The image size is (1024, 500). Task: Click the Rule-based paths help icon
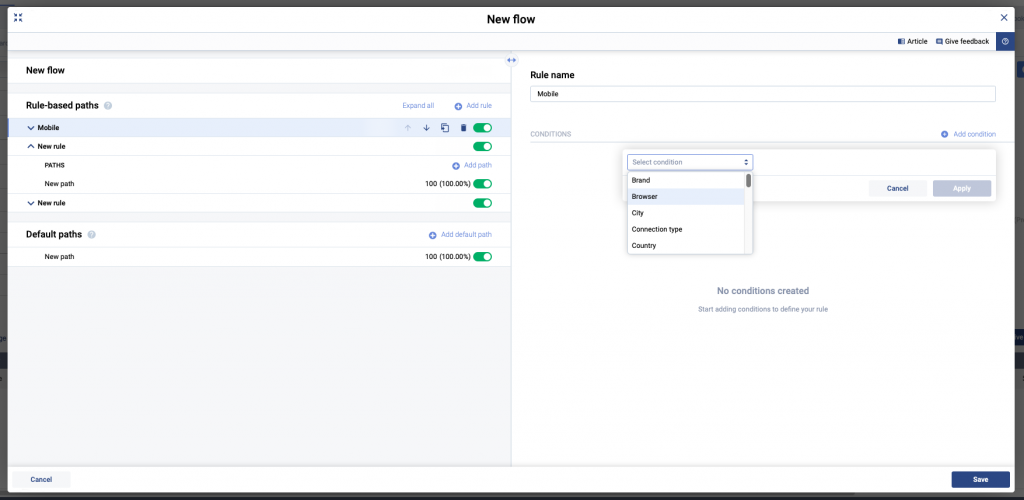[108, 105]
